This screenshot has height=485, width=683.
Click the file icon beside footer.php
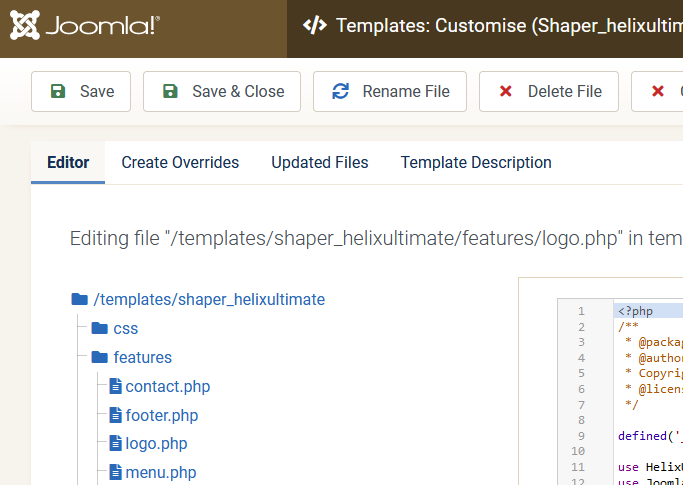[115, 415]
